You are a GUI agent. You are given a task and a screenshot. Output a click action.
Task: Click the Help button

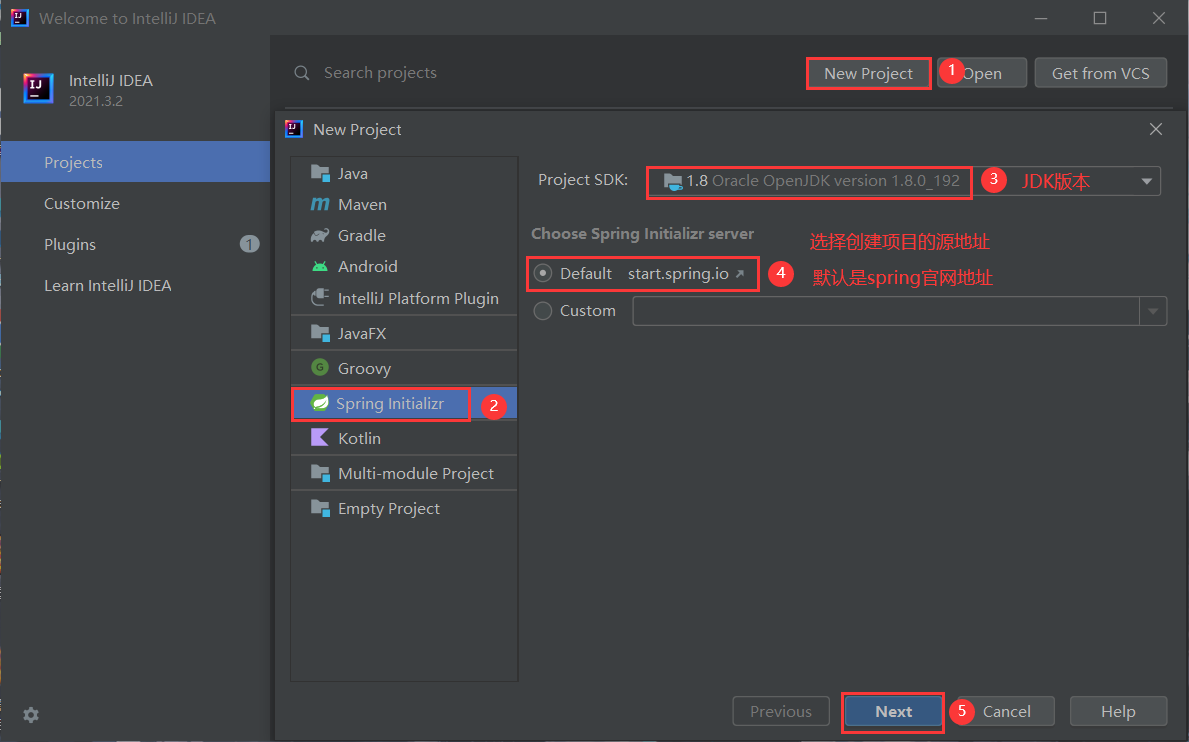(x=1118, y=712)
